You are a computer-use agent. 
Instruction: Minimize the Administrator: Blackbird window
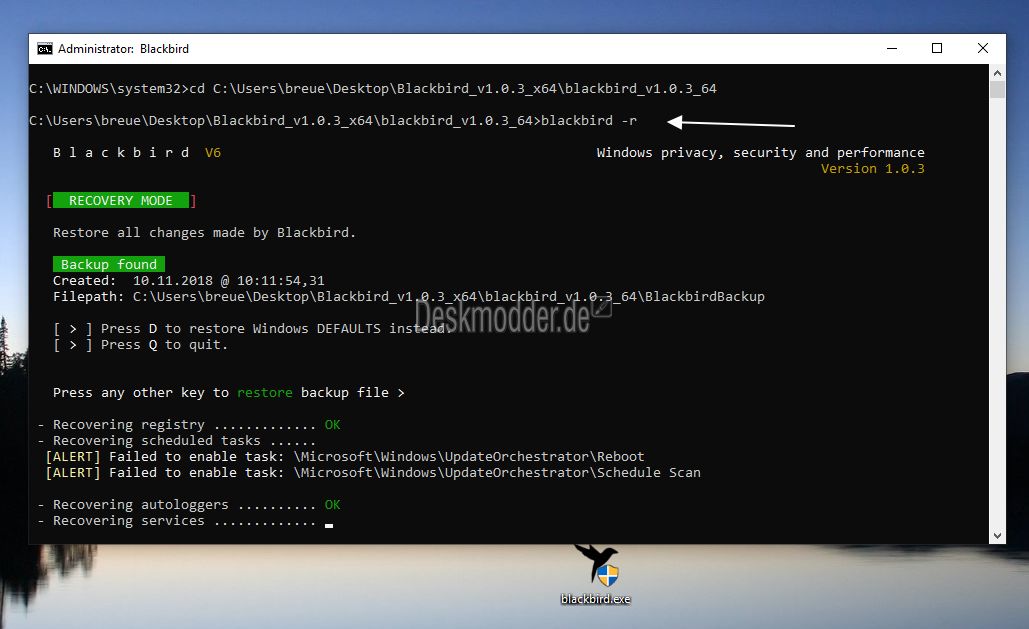click(x=891, y=49)
